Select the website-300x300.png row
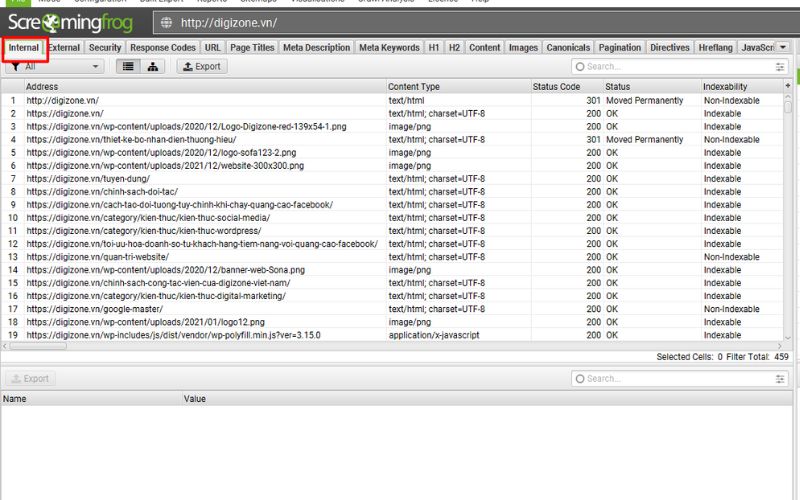This screenshot has width=800, height=500. (x=391, y=166)
